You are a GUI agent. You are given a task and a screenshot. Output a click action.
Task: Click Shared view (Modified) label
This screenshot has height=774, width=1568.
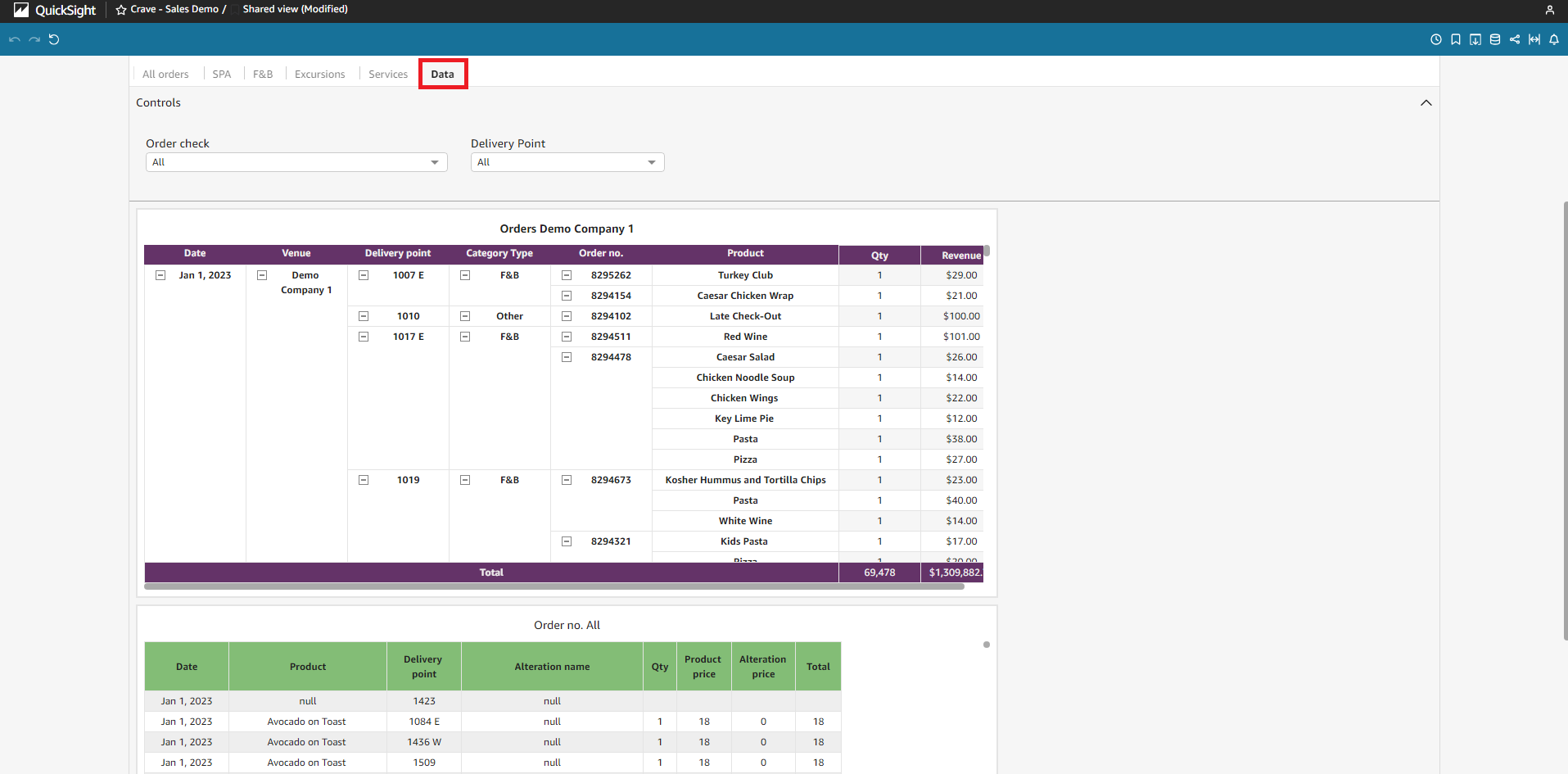(296, 9)
